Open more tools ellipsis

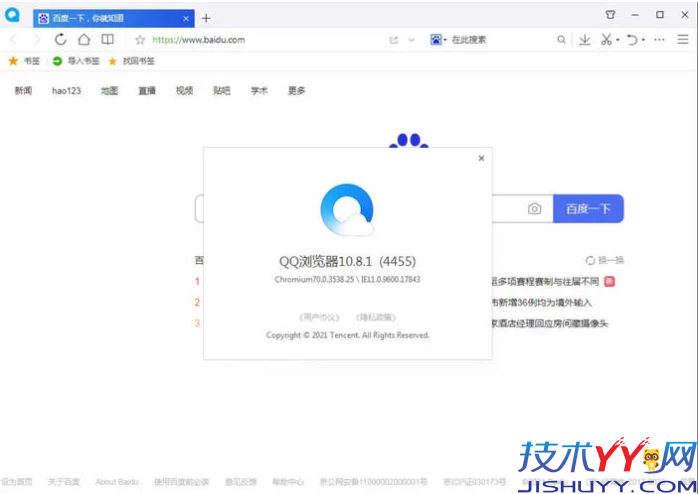(x=659, y=40)
